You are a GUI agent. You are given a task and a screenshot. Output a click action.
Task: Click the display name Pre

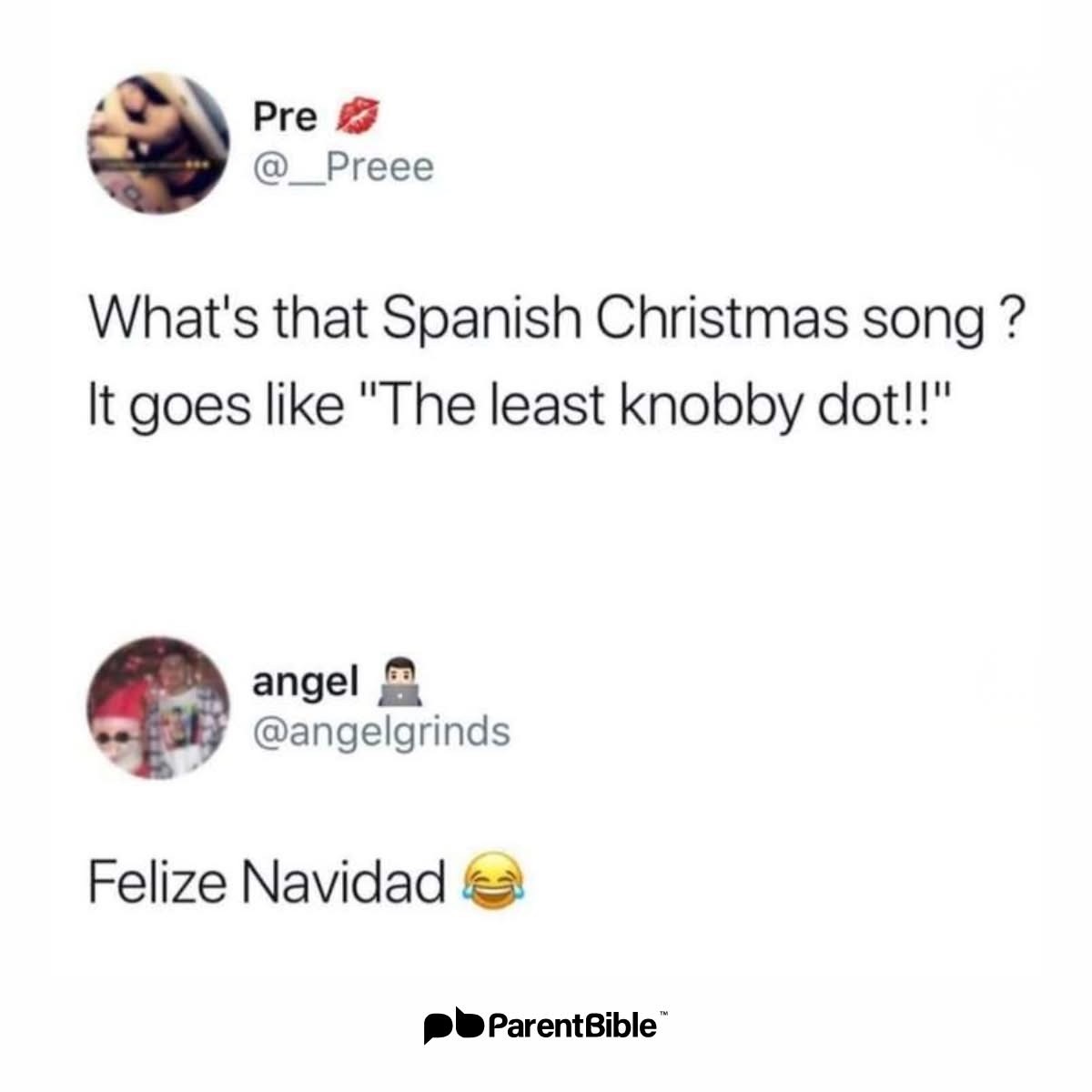[x=285, y=116]
